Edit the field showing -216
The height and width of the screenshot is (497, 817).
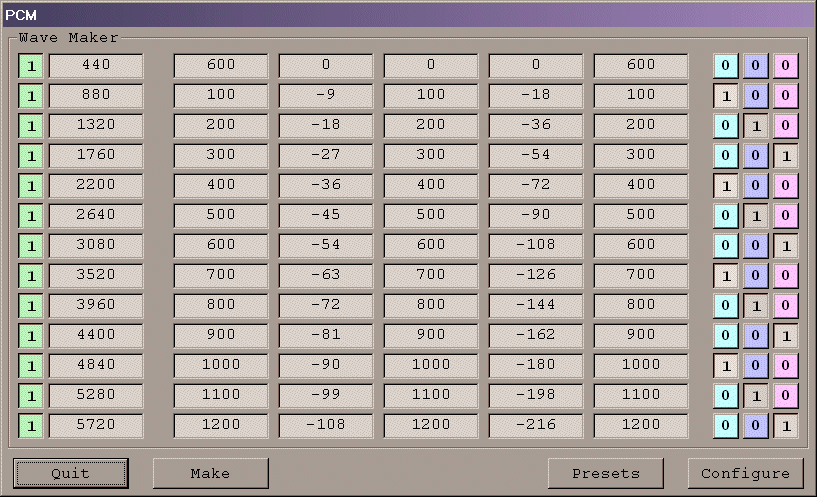(x=535, y=426)
